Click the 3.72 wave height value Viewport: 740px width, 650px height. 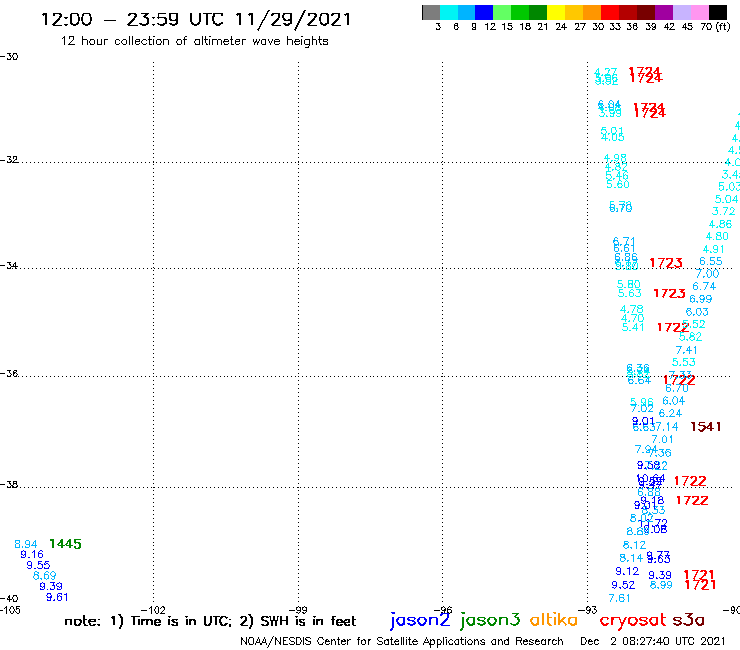723,211
